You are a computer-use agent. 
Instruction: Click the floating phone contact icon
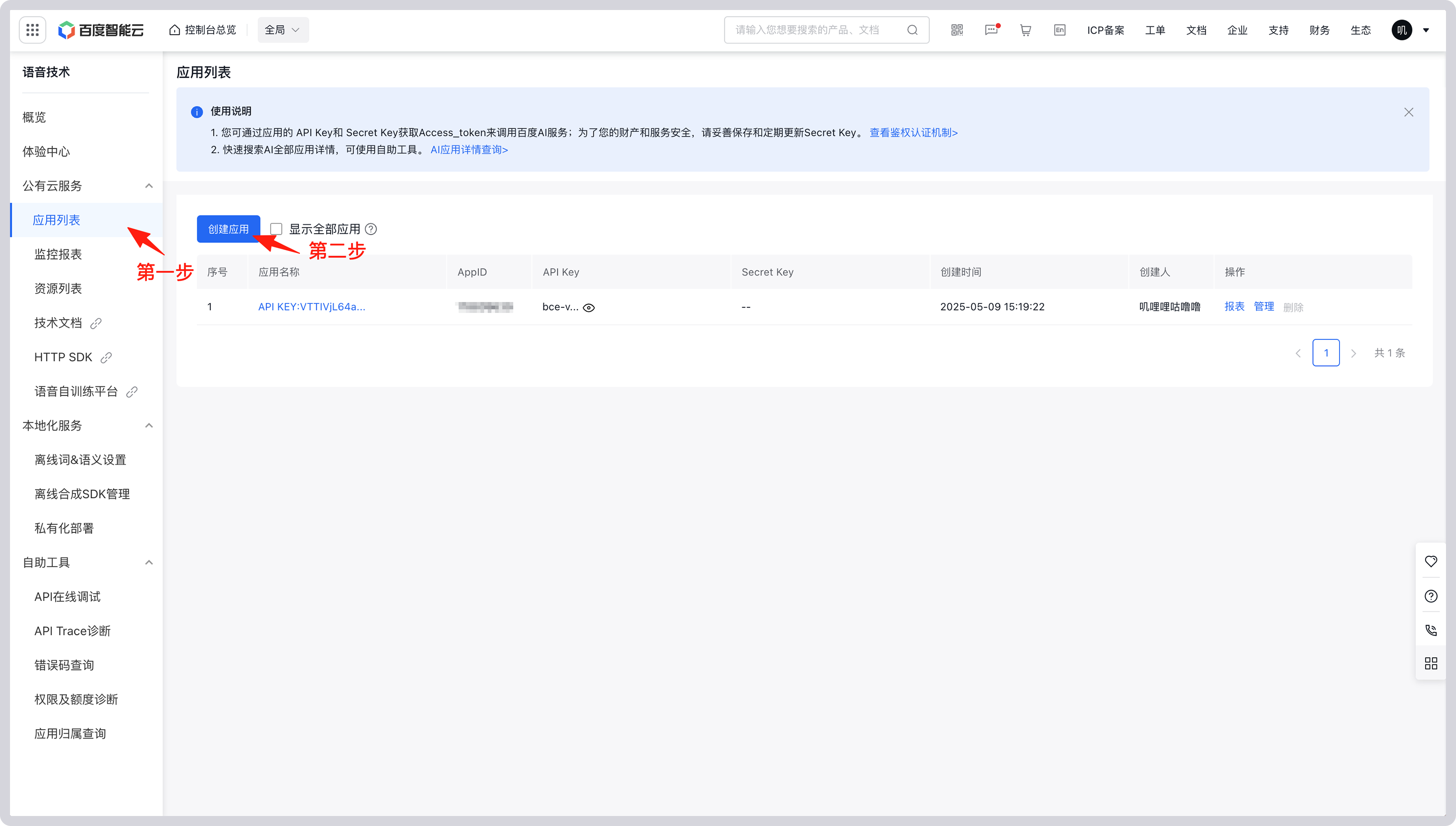(1431, 630)
